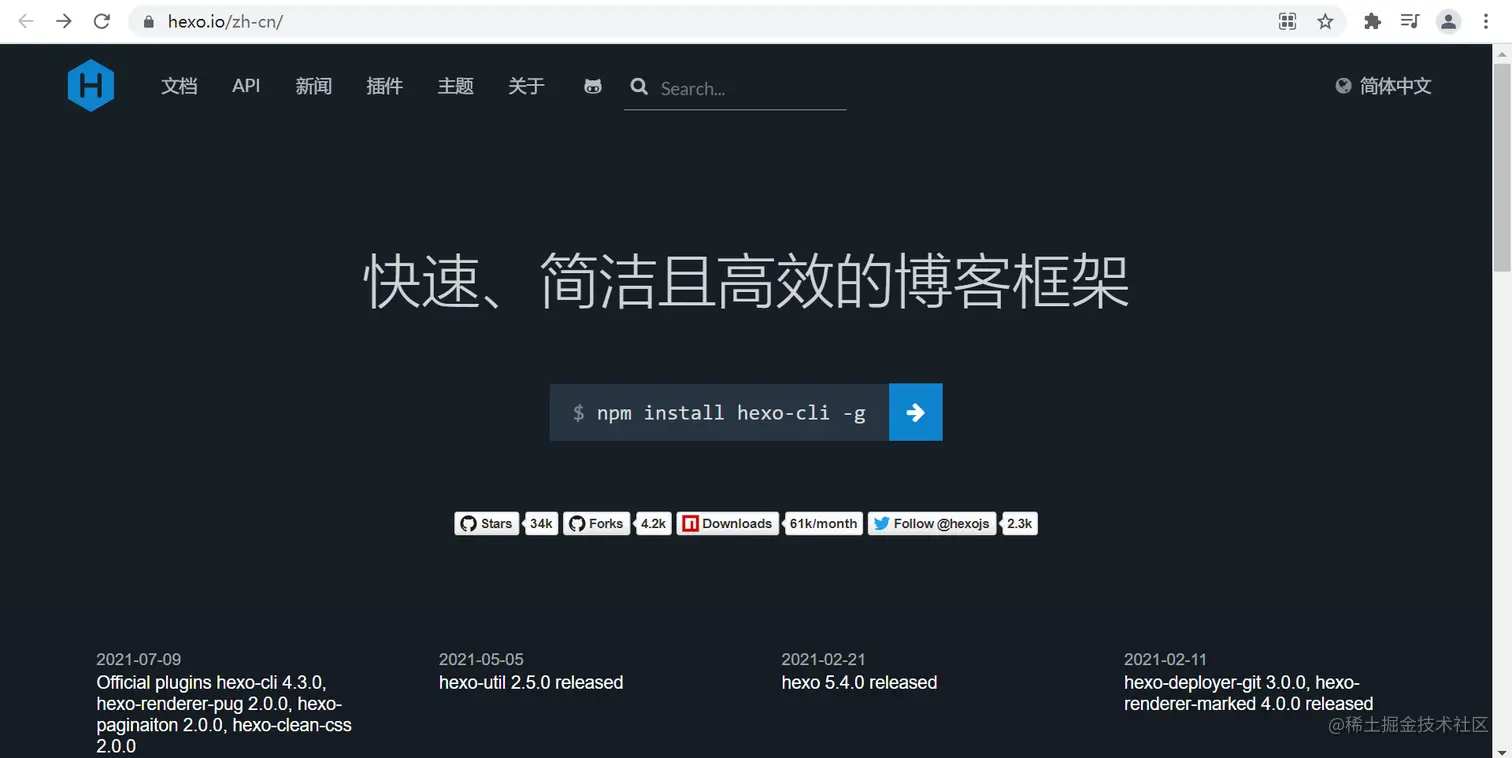Open hexo-util 2.5.0 released news
Viewport: 1512px width, 758px height.
531,683
